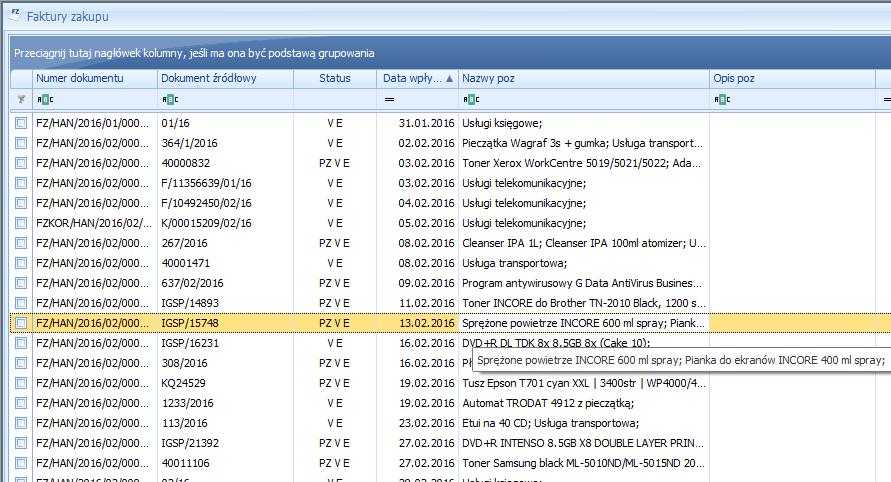891x482 pixels.
Task: Select cell "Pieczątka Wagraf 3s + gumka"
Action: click(x=584, y=143)
